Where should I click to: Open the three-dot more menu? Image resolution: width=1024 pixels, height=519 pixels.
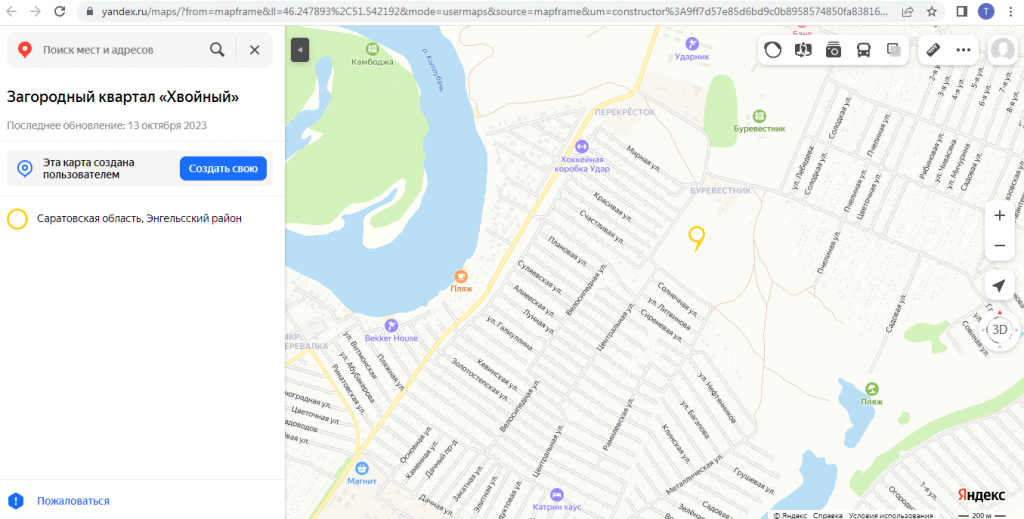[963, 50]
